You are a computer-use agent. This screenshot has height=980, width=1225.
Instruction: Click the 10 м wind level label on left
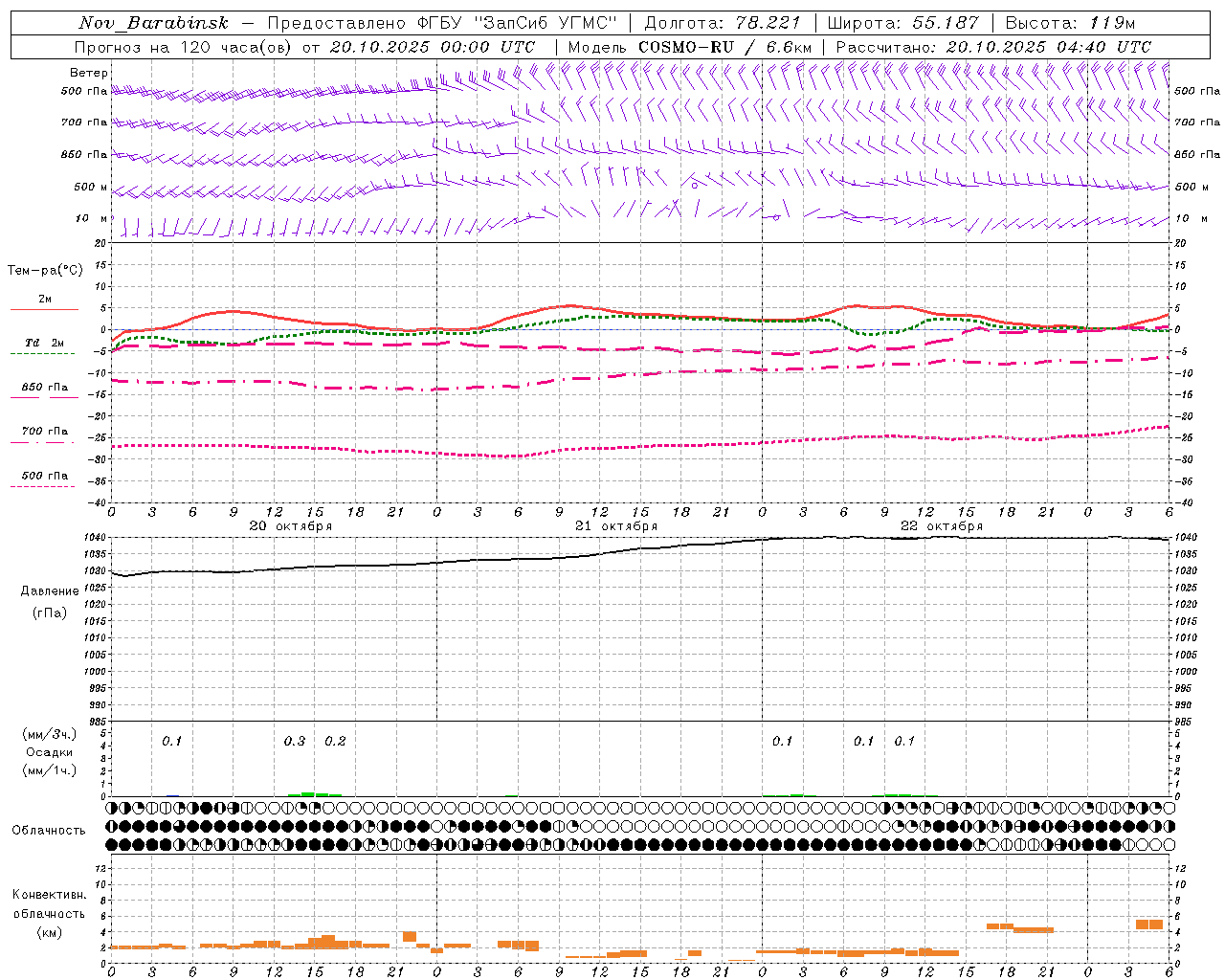92,218
